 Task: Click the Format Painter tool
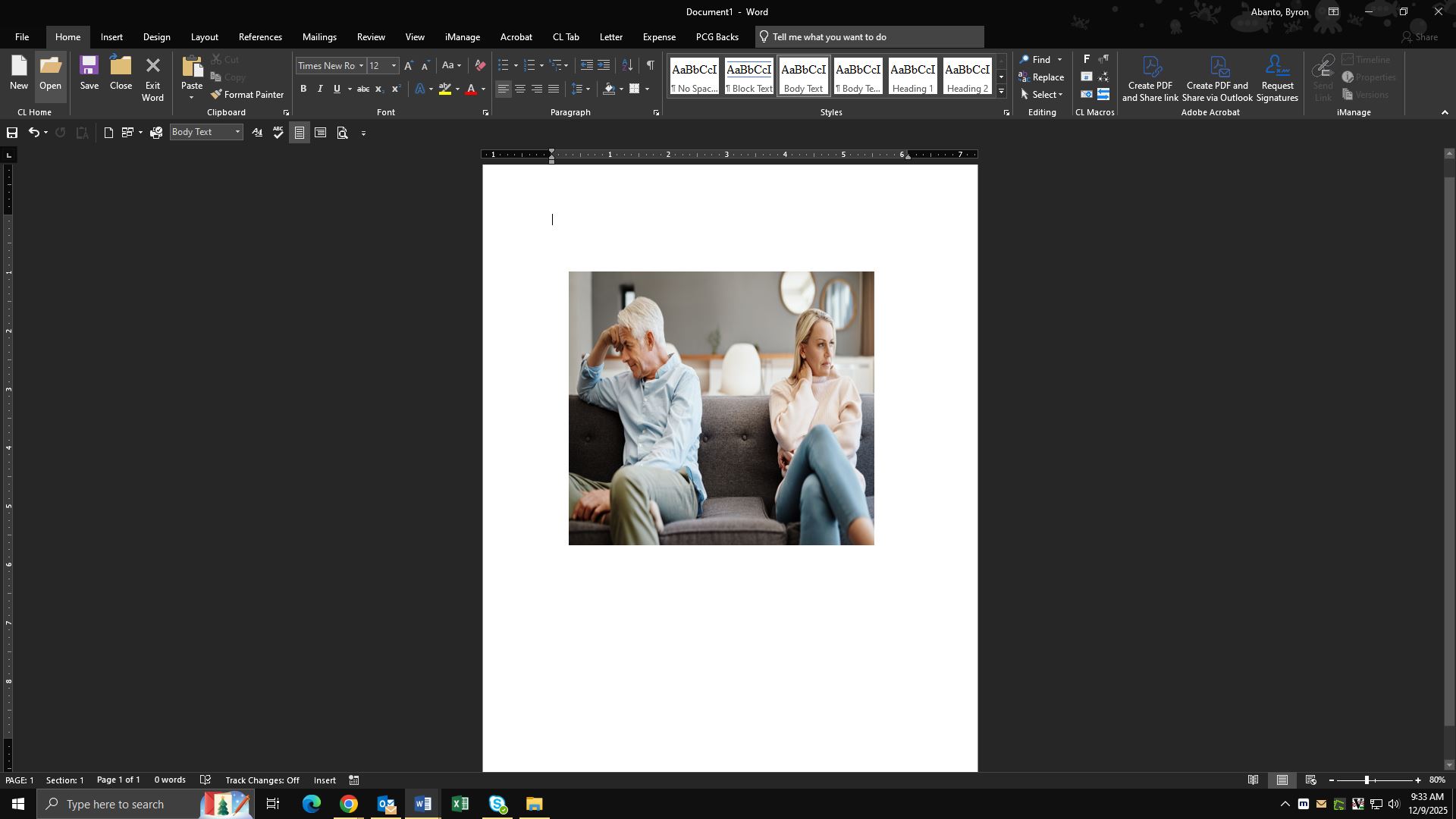[x=247, y=95]
